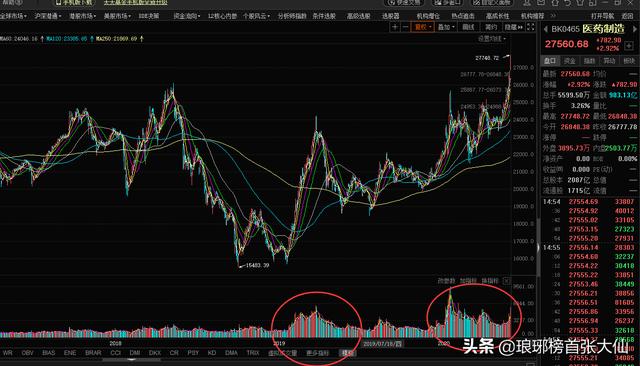Close the volume indicator sub-panel
Viewport: 640px width, 366px height.
507,281
